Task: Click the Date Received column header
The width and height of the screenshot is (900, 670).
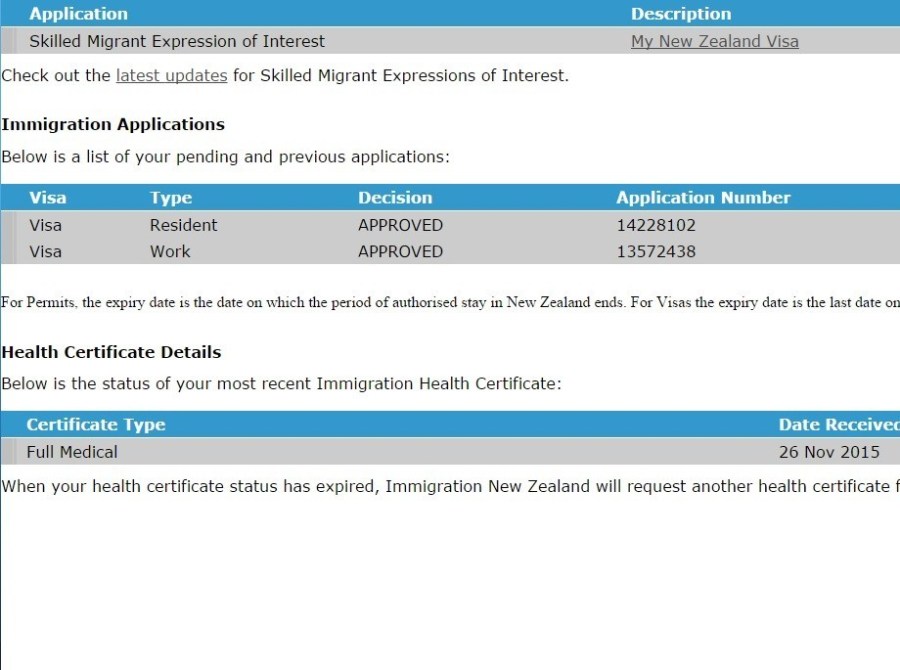Action: [838, 425]
